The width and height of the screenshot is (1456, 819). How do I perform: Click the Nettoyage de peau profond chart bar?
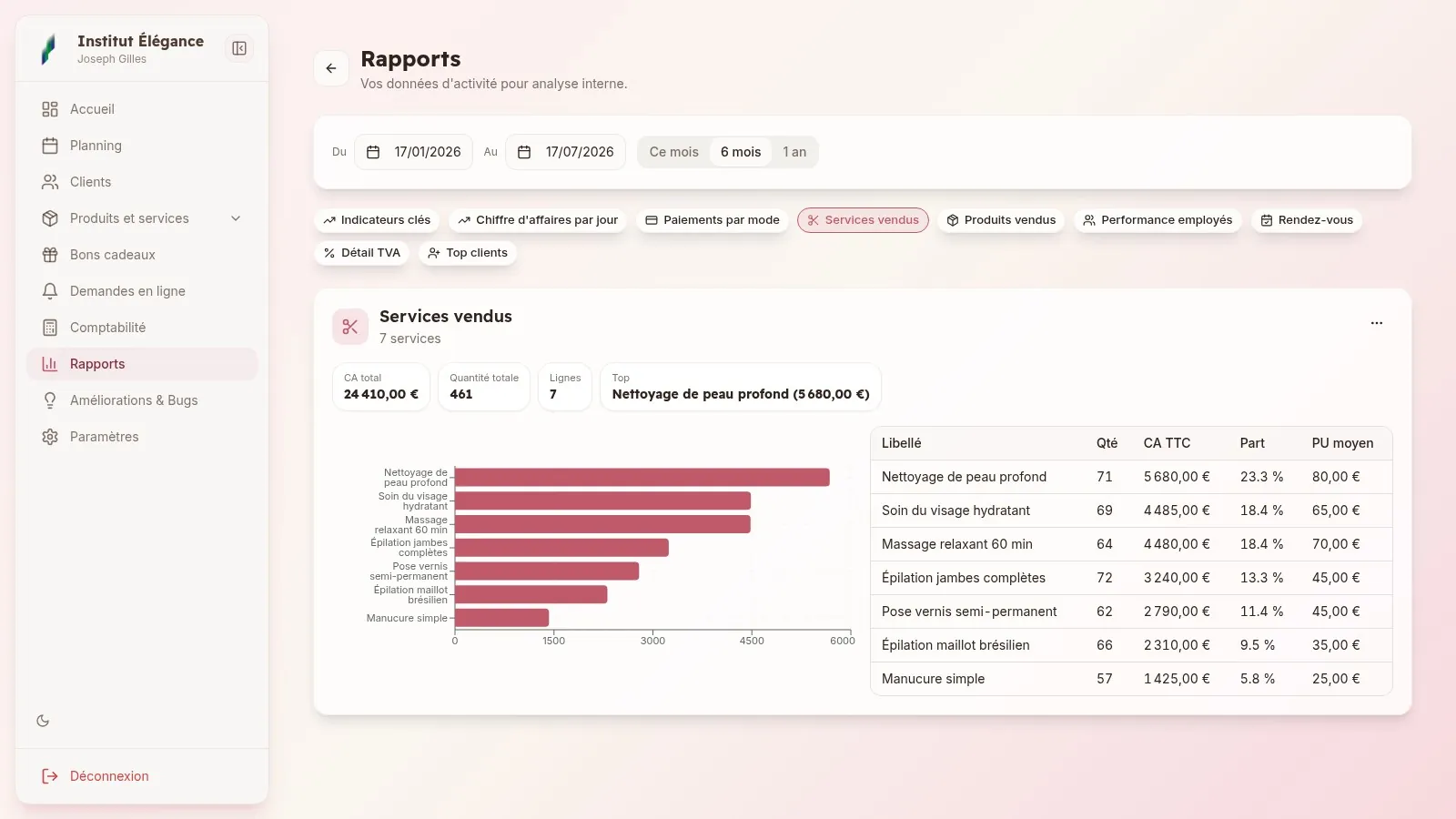coord(642,478)
